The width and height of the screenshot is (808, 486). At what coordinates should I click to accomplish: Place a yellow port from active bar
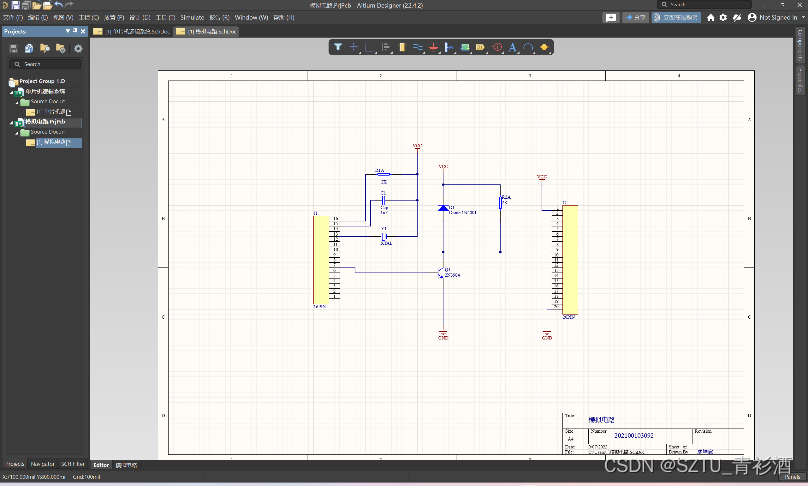point(481,47)
